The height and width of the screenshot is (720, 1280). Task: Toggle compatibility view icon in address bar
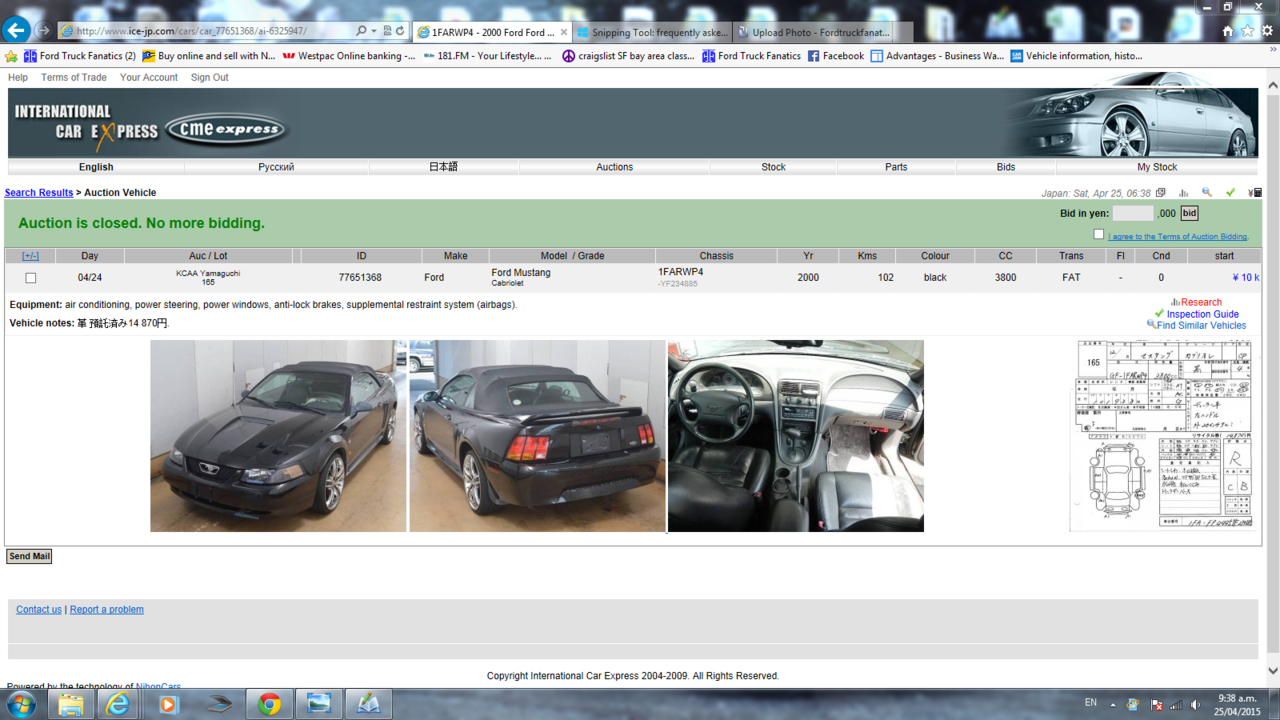click(x=387, y=31)
